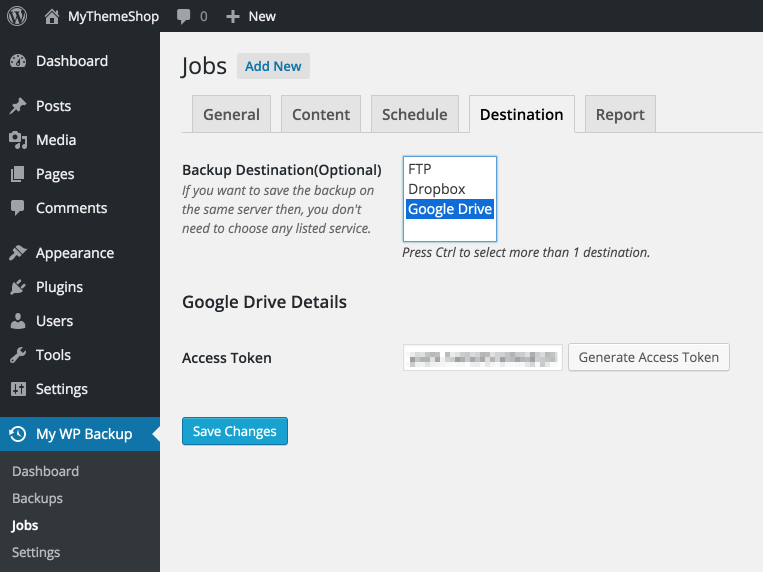Select FTP in destination list
Image resolution: width=763 pixels, height=572 pixels.
450,169
